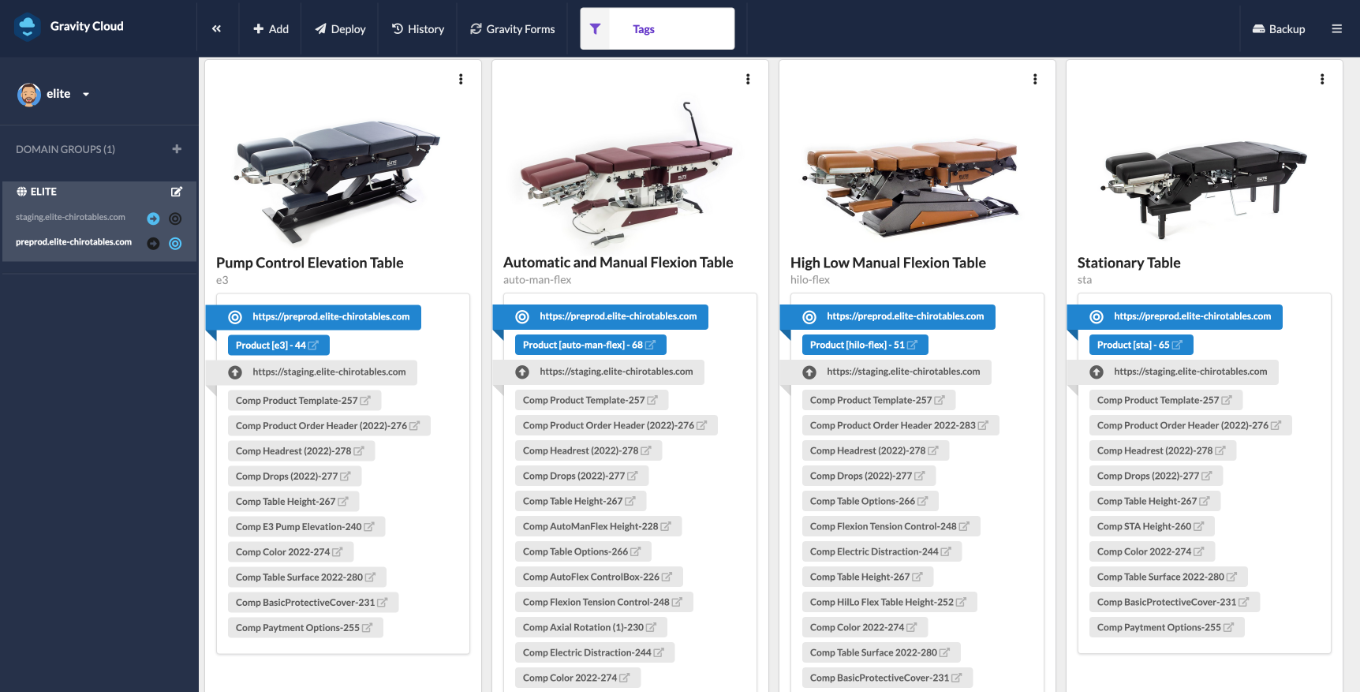The width and height of the screenshot is (1360, 692).
Task: Click the Pump Control Elevation Table title
Action: point(310,263)
